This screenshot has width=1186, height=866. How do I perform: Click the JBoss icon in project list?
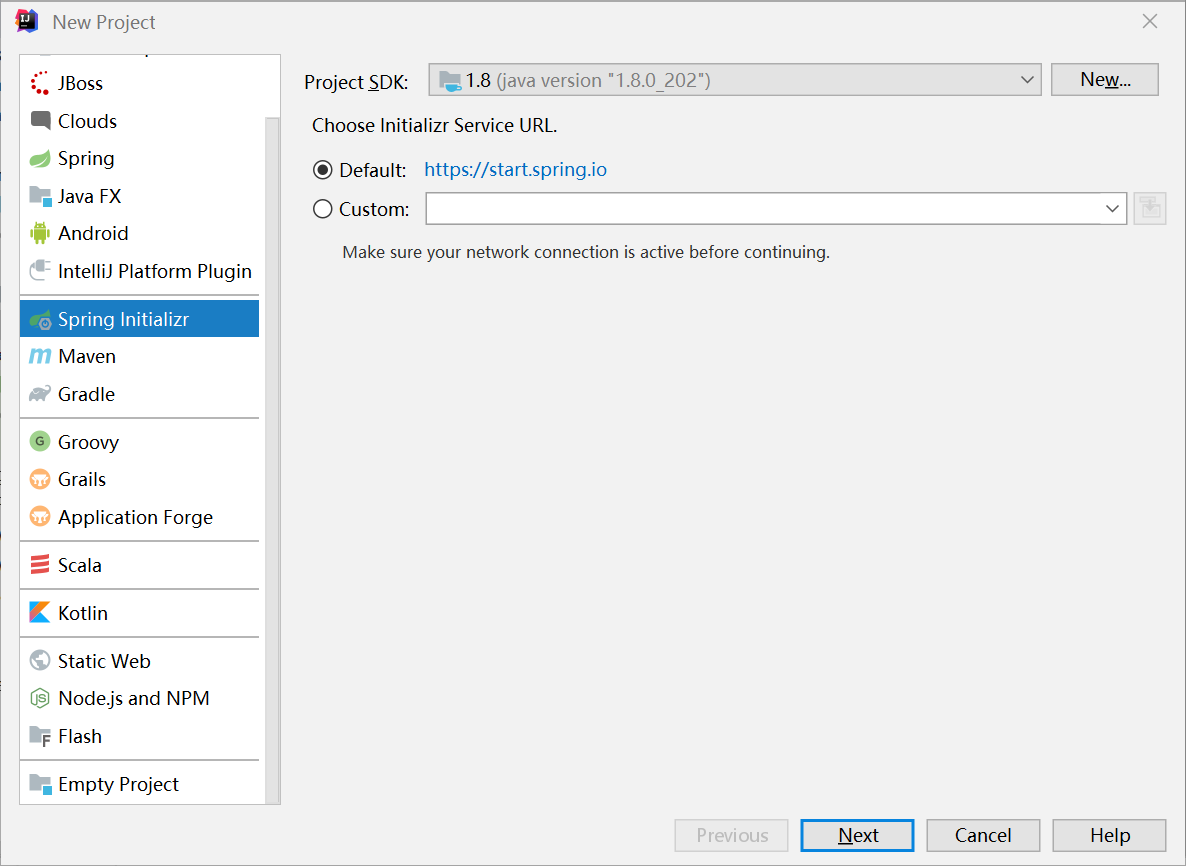pos(40,83)
